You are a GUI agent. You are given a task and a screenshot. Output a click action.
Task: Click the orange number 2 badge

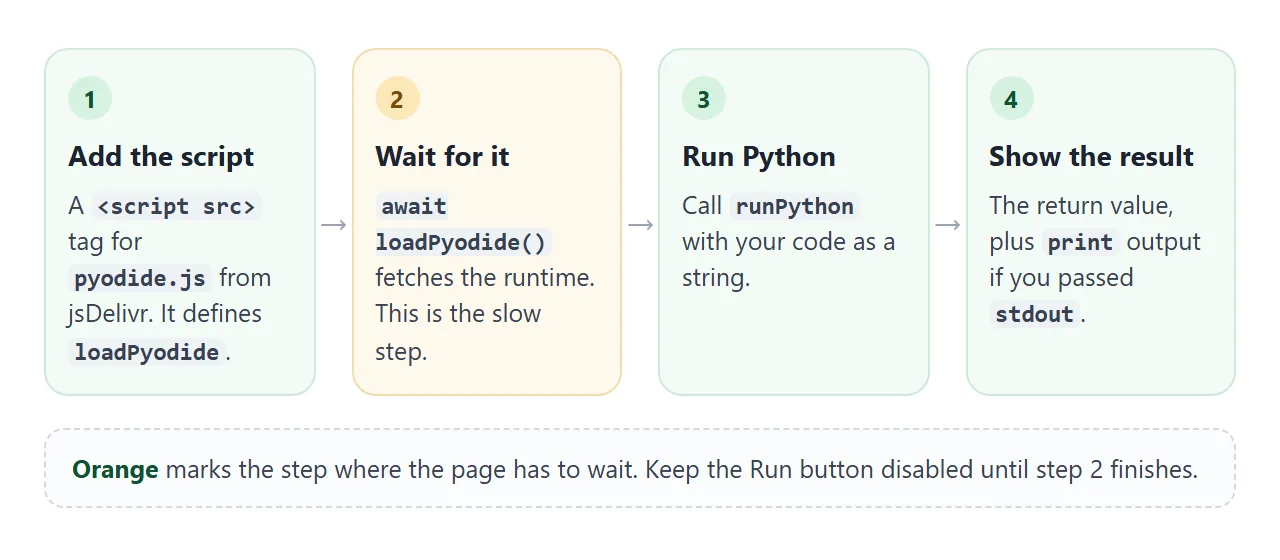click(397, 99)
